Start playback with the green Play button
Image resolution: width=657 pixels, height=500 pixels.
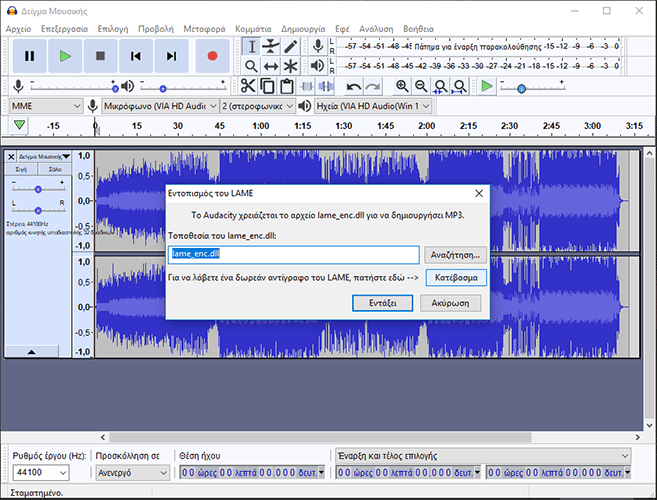coord(65,56)
